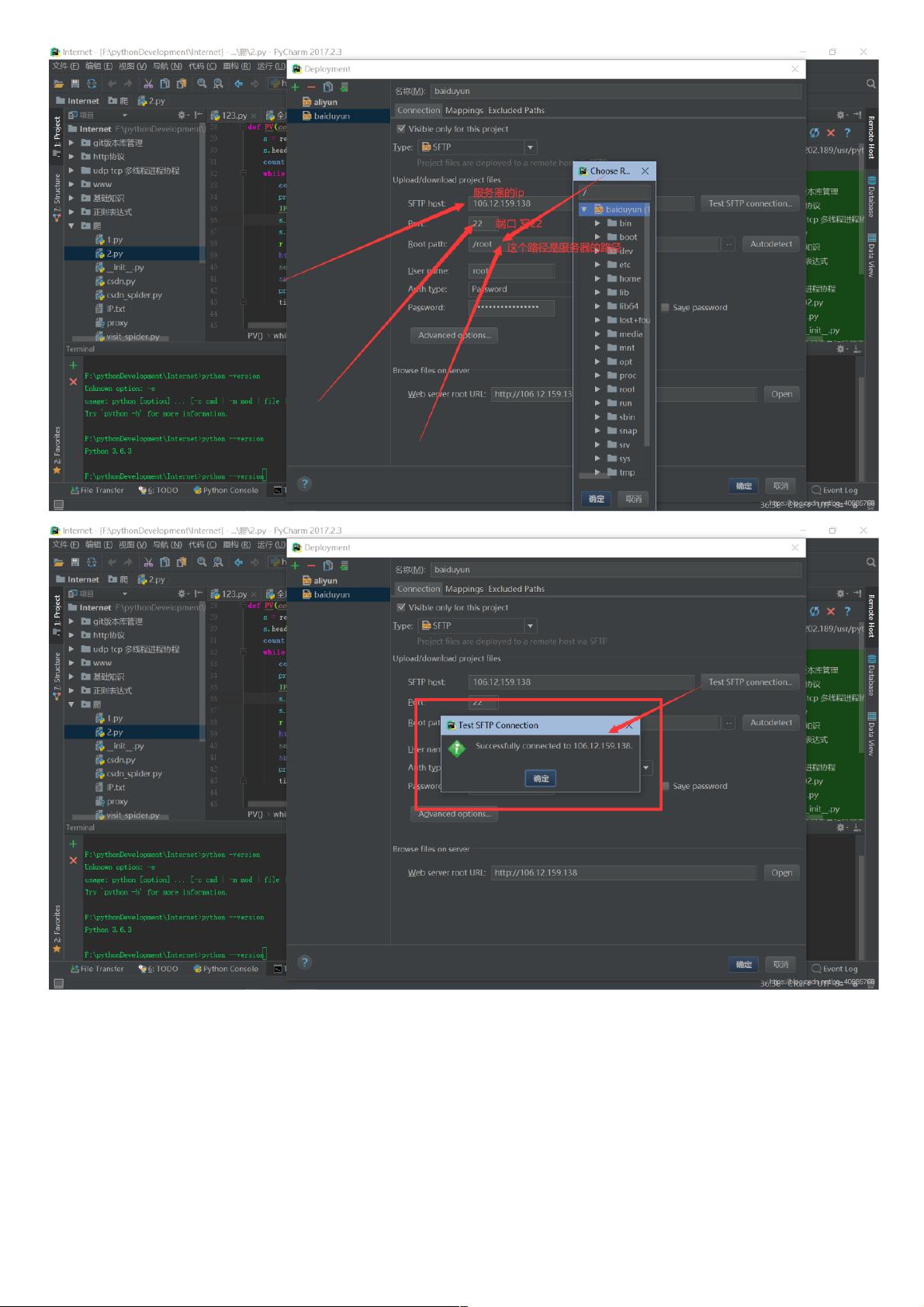
Task: Upper screenshot: remove server with red minus icon
Action: point(311,87)
